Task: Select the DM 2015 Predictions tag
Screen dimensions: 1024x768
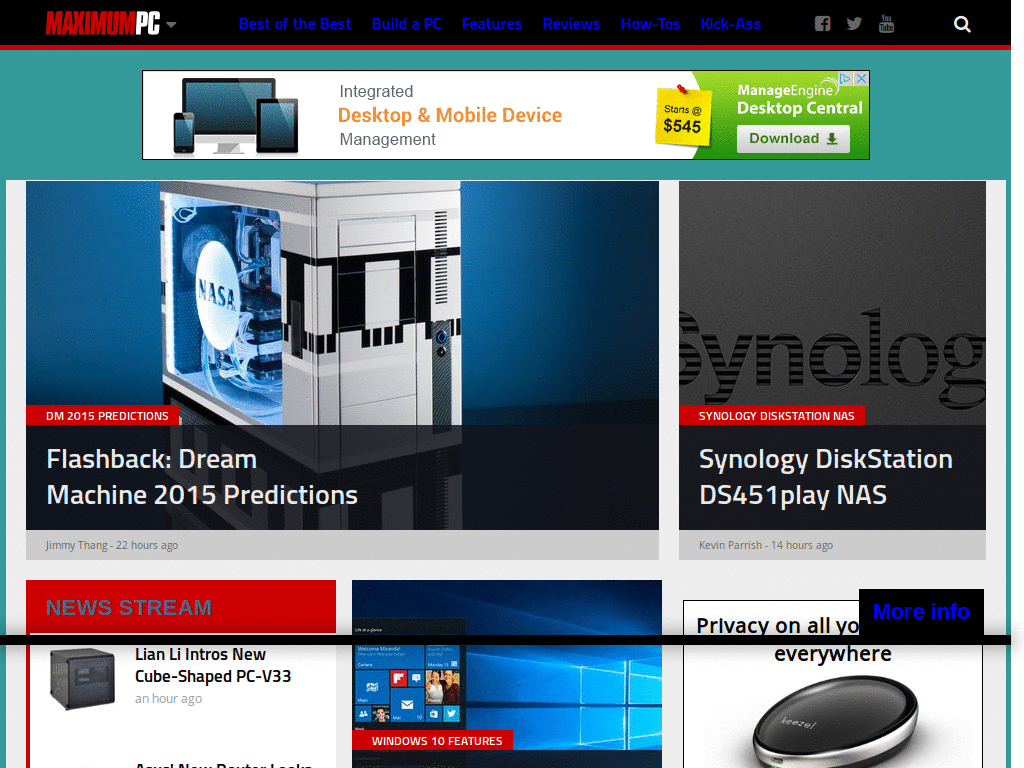Action: 103,415
